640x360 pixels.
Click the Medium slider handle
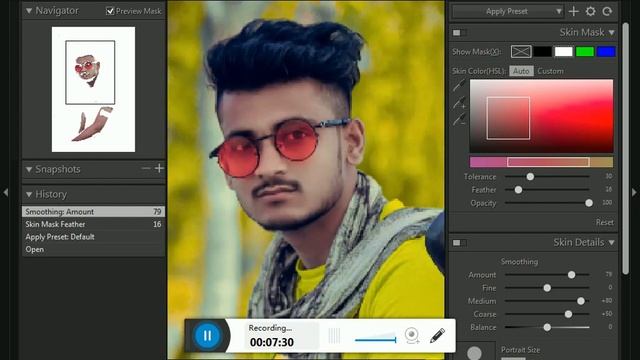coord(580,301)
